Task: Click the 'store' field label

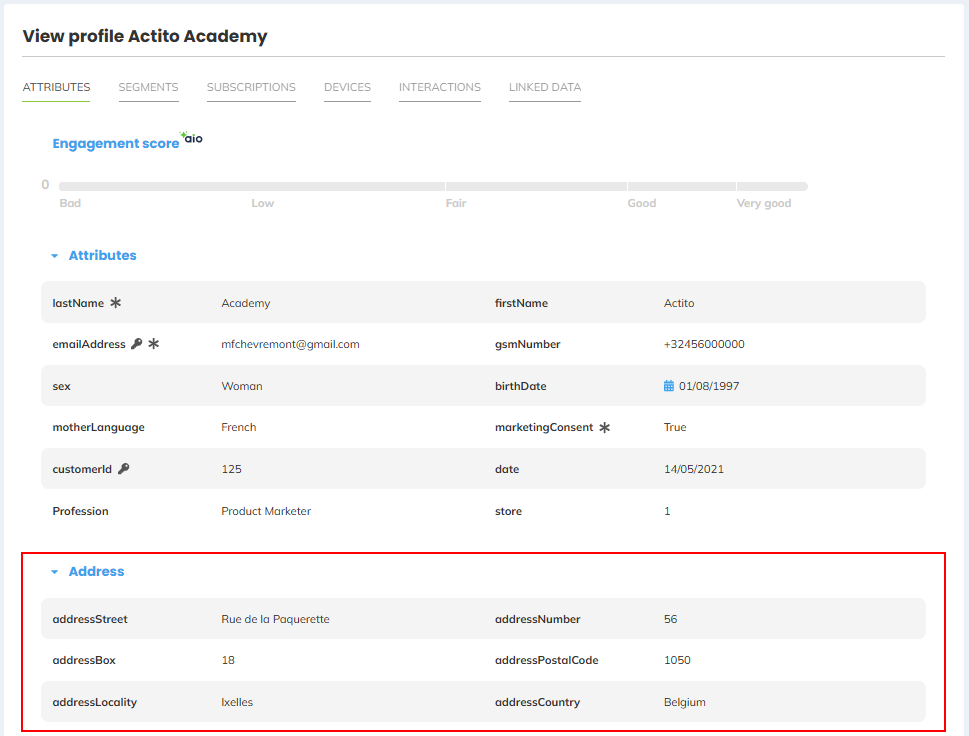Action: [x=508, y=511]
